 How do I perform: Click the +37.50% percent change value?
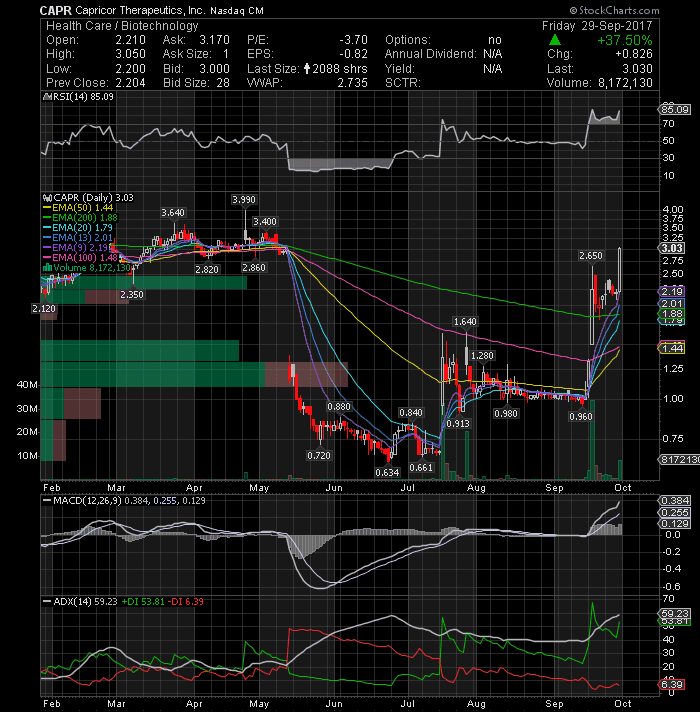pos(625,40)
